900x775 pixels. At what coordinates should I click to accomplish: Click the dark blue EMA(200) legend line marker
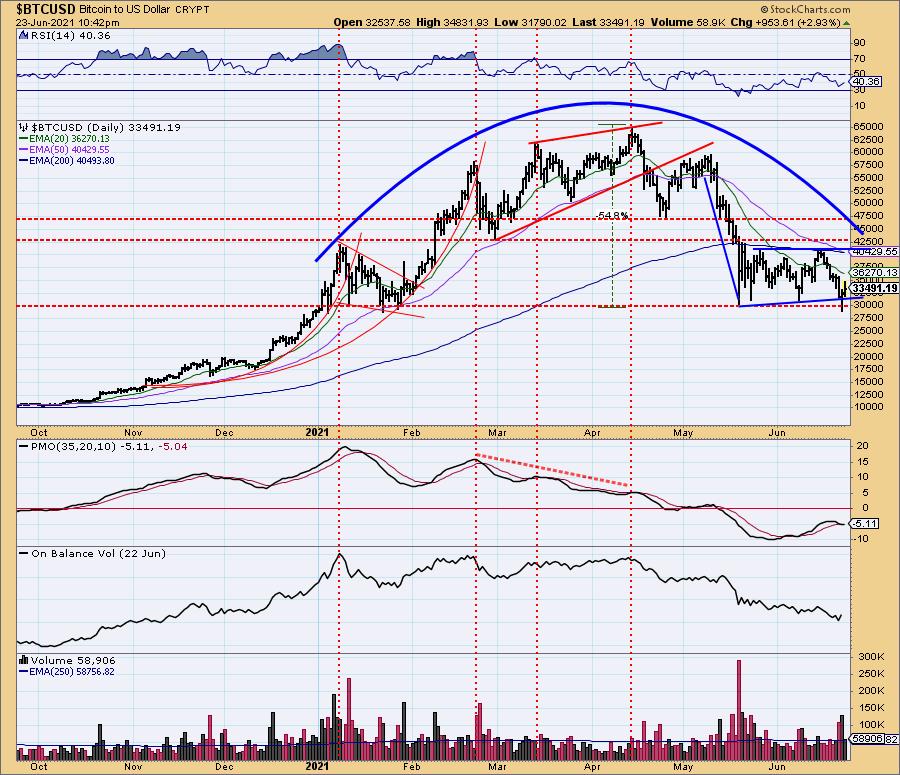pyautogui.click(x=24, y=161)
